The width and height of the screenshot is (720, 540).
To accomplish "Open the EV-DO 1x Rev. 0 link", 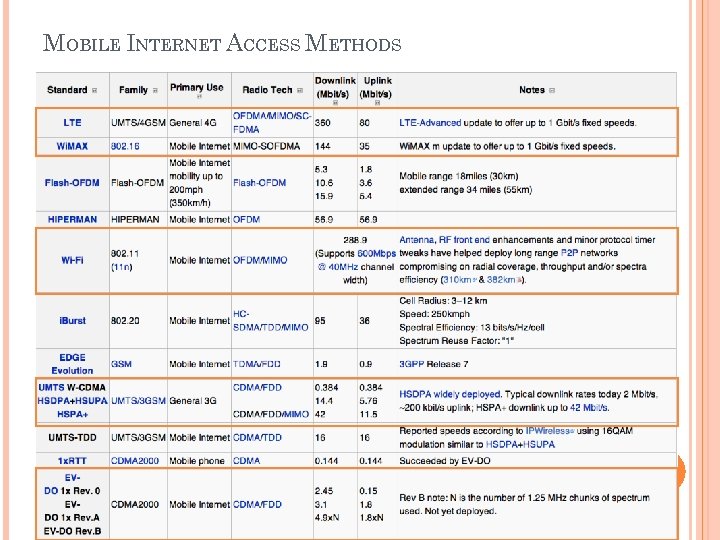I will pyautogui.click(x=72, y=484).
